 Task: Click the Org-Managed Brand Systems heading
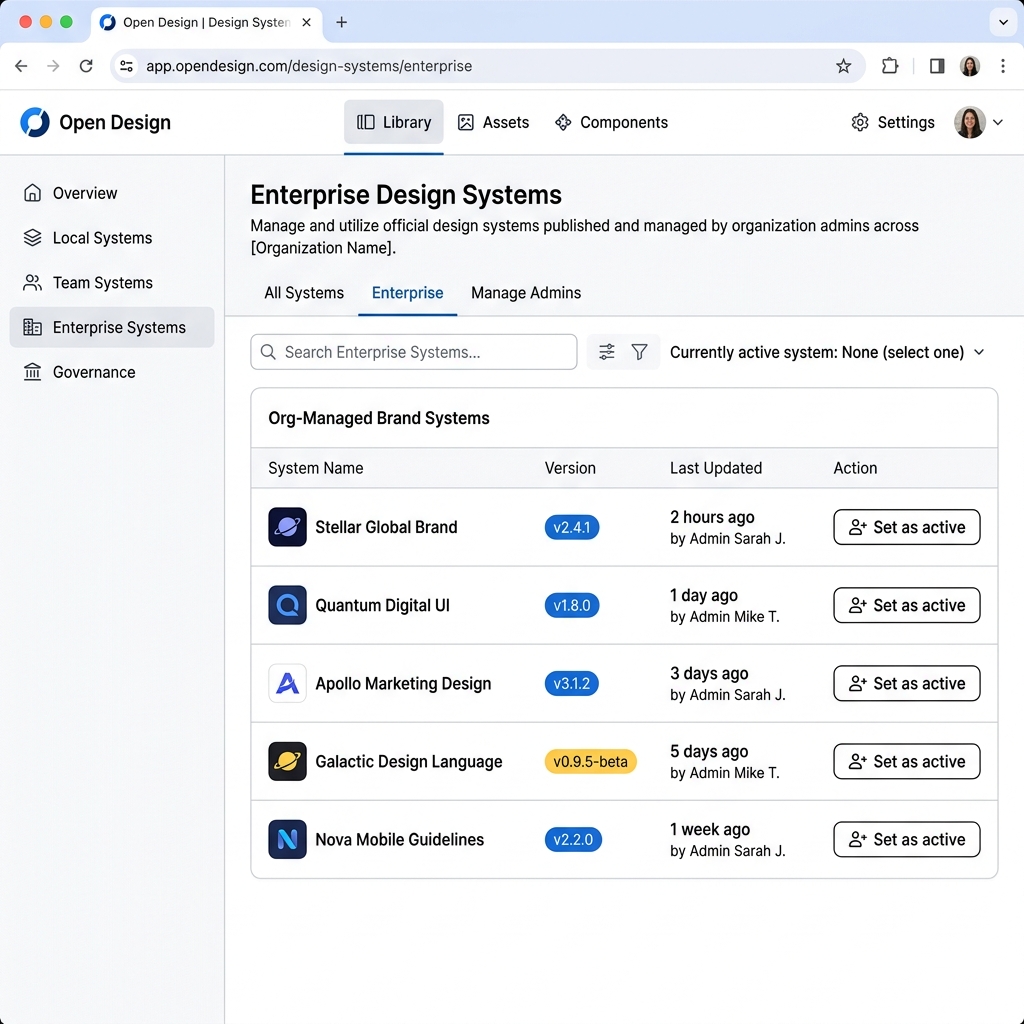click(379, 418)
